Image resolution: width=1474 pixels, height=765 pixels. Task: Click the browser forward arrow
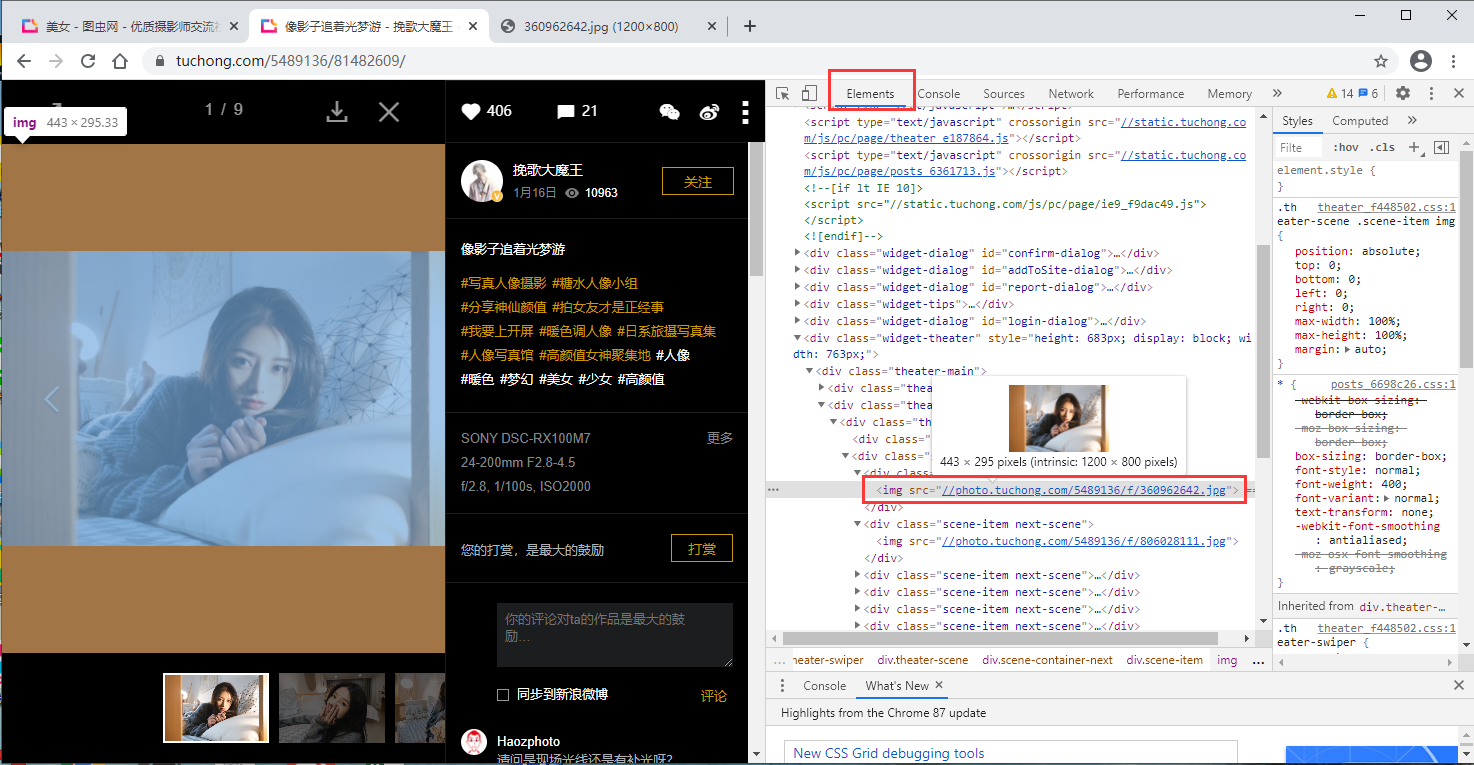[56, 61]
